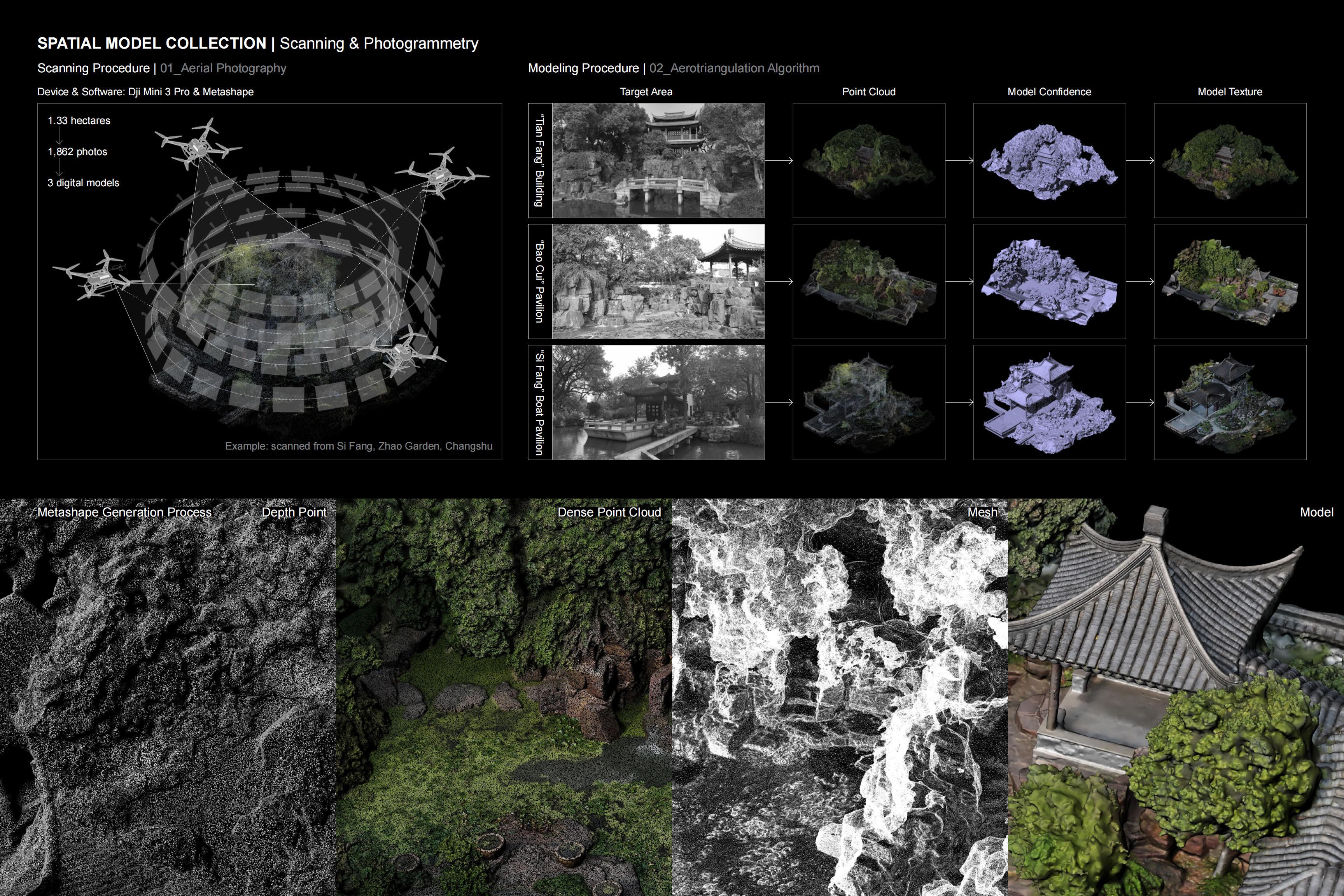Click the Dense Point Cloud label

609,512
